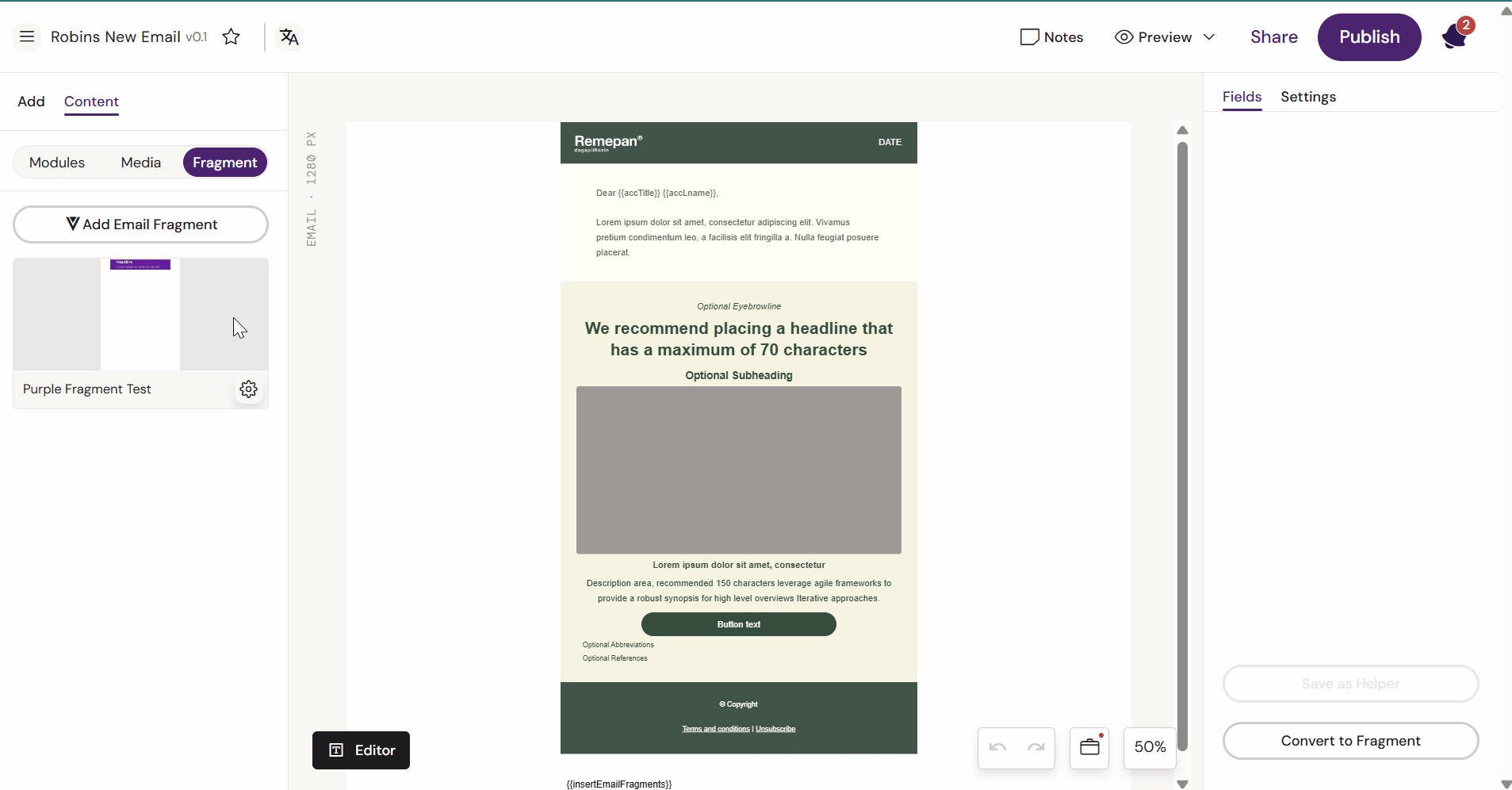The width and height of the screenshot is (1512, 790).
Task: Click Convert to Fragment button
Action: pyautogui.click(x=1350, y=741)
